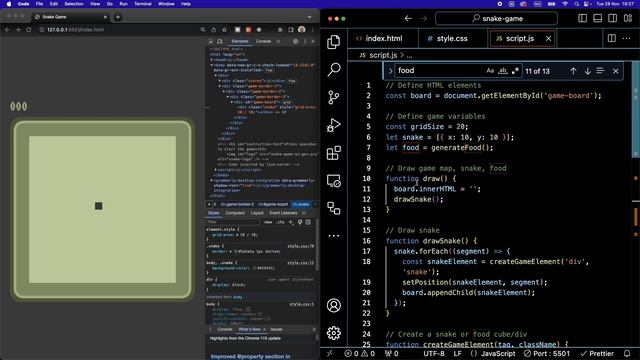Click the inspect element picker in DevTools

pyautogui.click(x=211, y=42)
